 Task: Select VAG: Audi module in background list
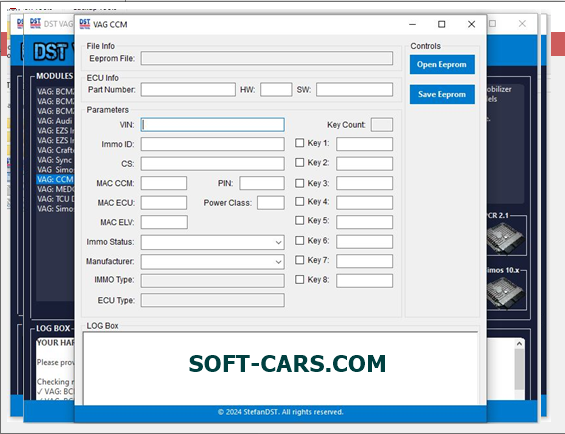pos(55,121)
